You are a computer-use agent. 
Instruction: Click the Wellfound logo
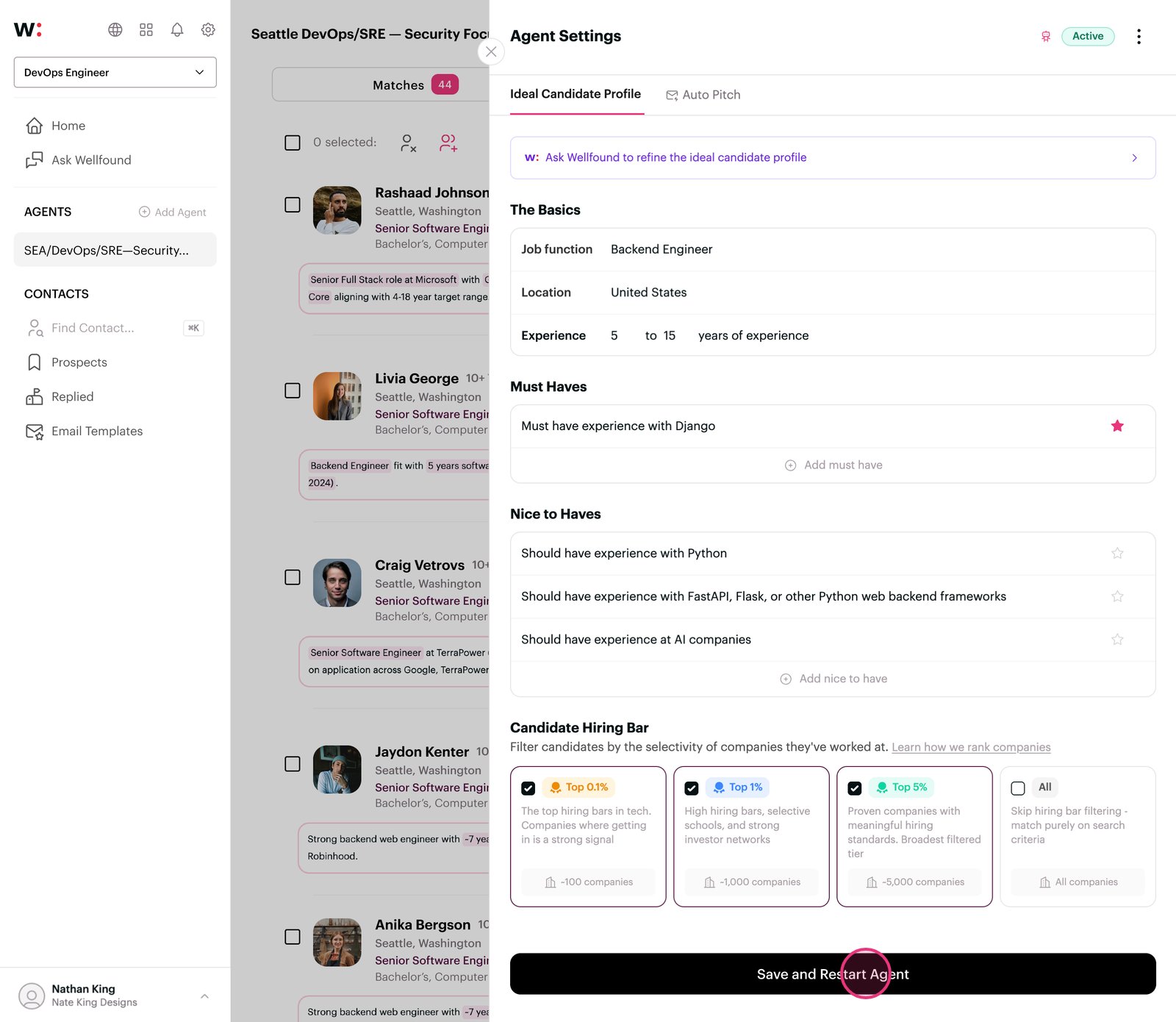click(x=28, y=29)
